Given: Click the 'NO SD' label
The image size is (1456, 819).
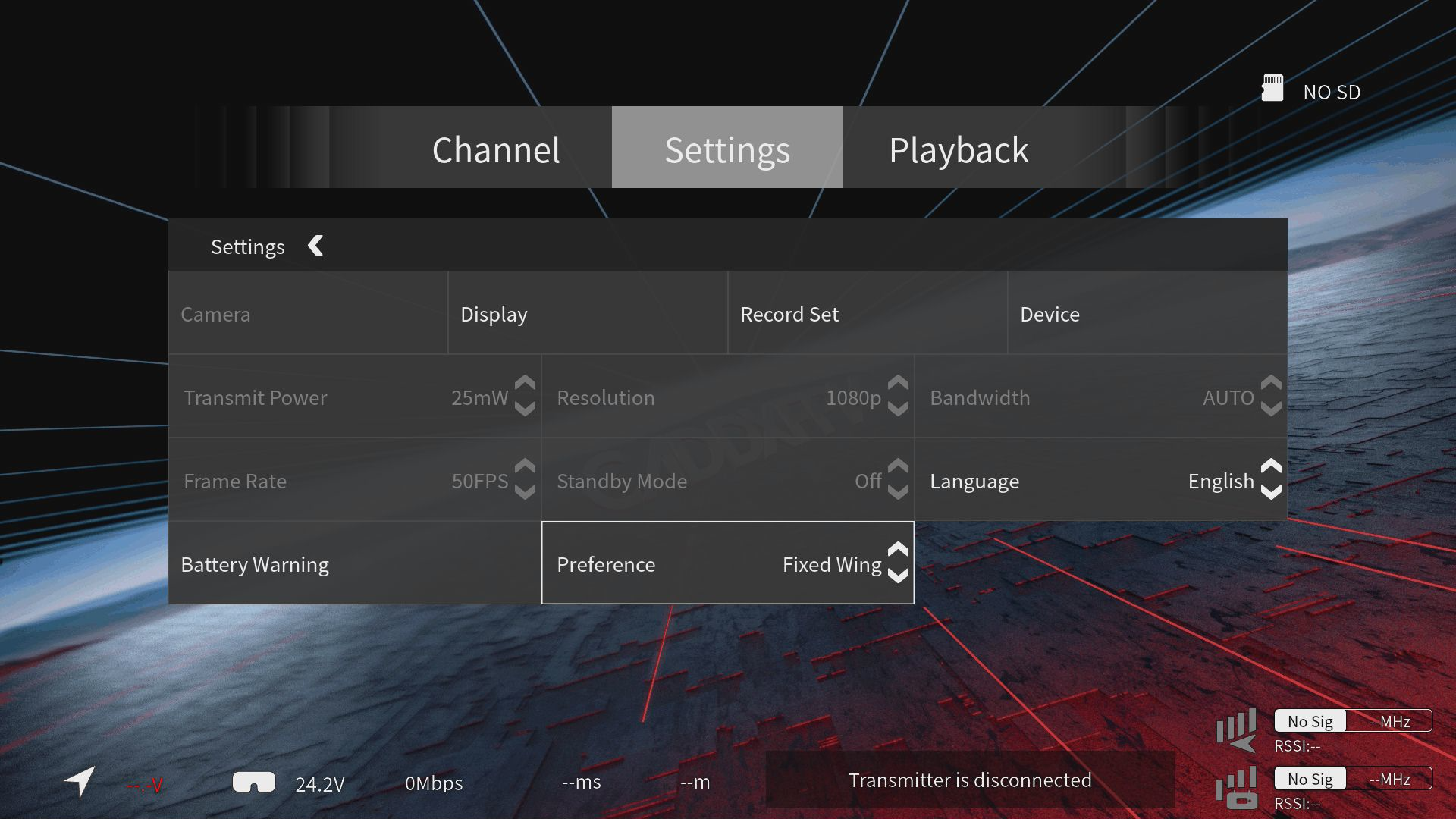Looking at the screenshot, I should coord(1332,92).
